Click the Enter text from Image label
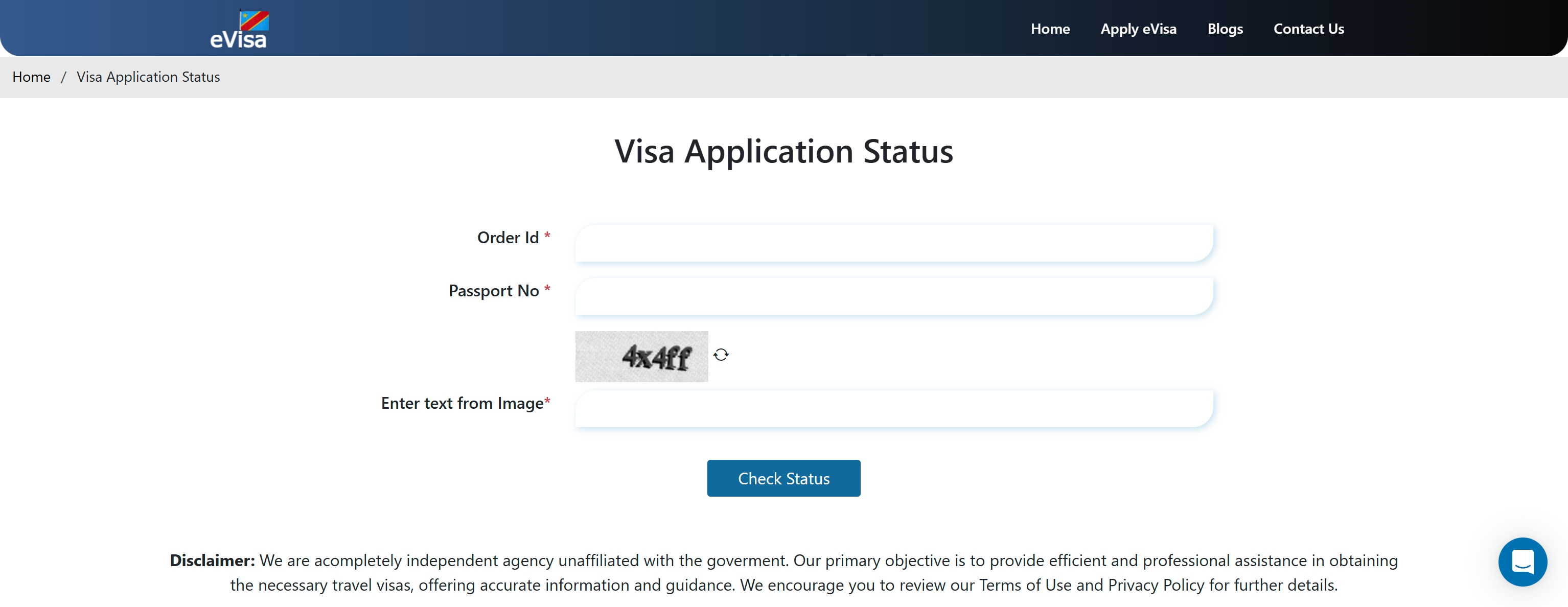Viewport: 1568px width, 607px height. [x=462, y=404]
